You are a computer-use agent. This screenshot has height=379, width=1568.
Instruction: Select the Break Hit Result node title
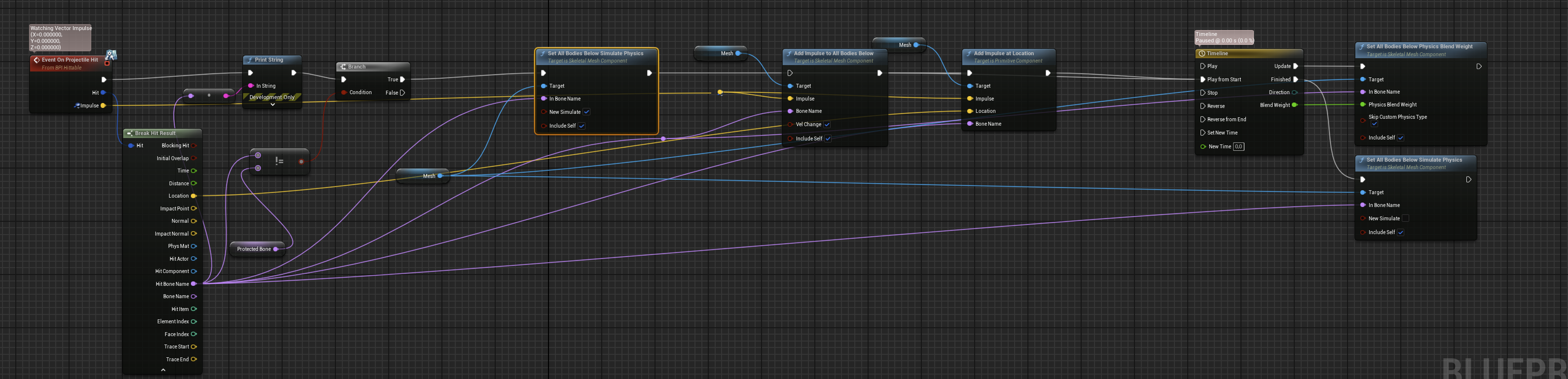click(163, 133)
